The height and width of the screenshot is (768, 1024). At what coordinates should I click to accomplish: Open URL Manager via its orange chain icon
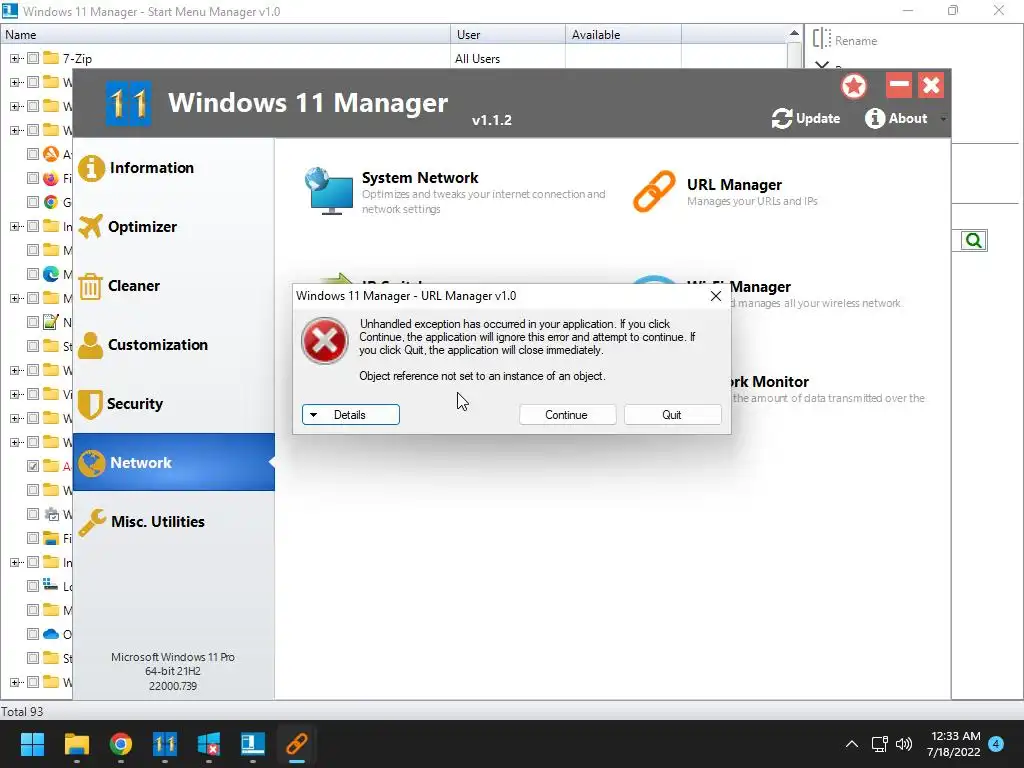tap(654, 191)
